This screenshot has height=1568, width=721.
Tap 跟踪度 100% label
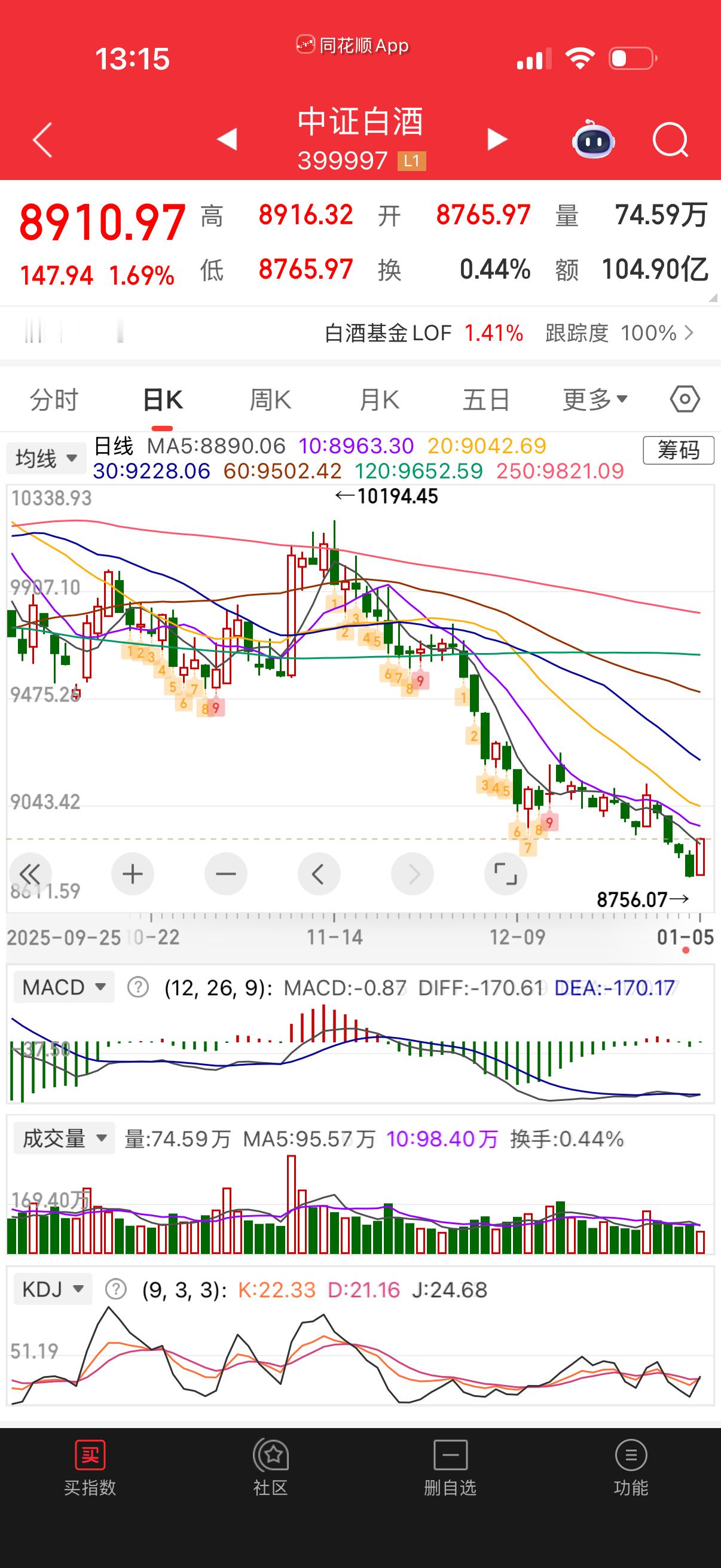(x=611, y=333)
